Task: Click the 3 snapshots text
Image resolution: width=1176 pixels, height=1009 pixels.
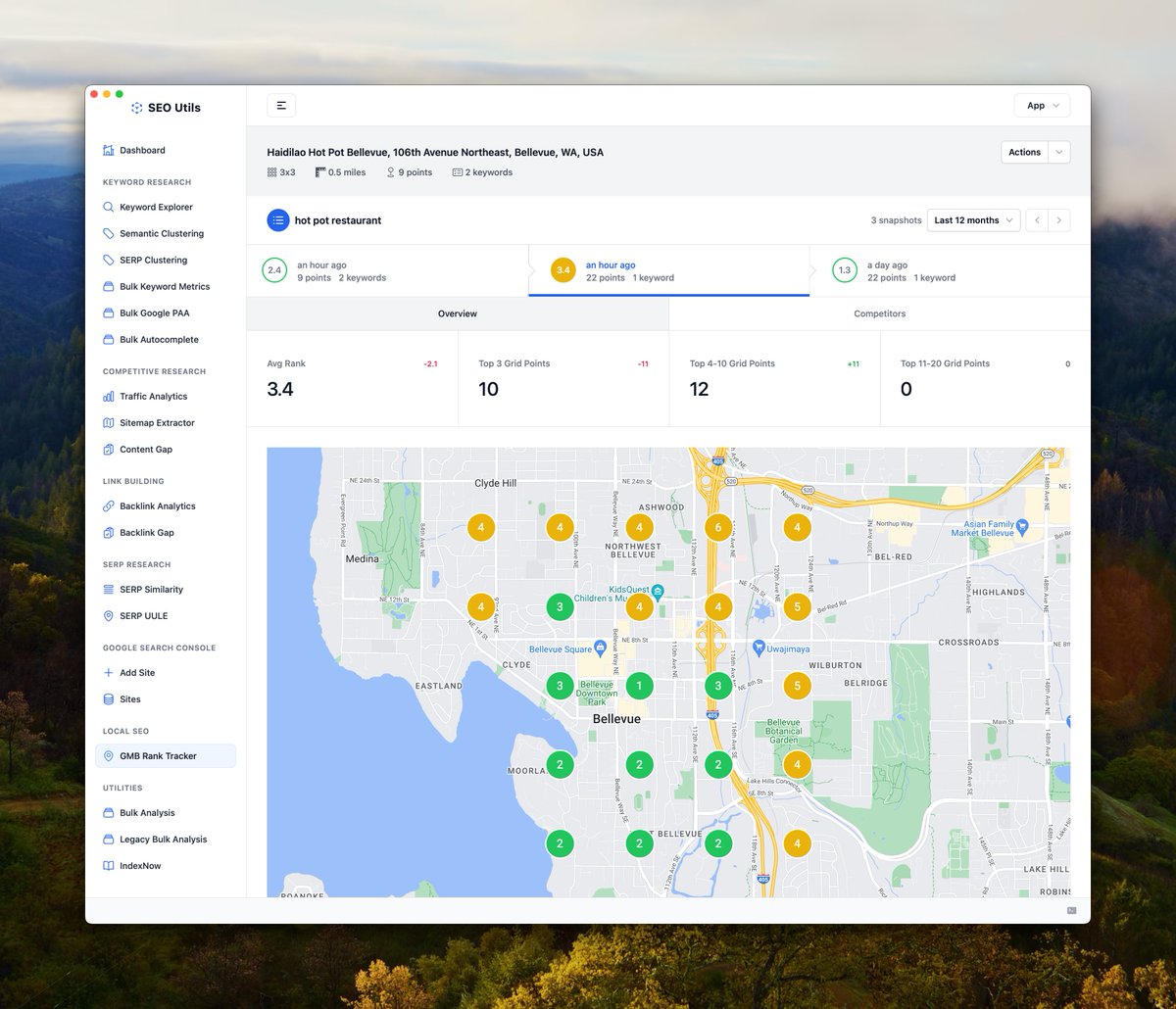Action: click(896, 220)
